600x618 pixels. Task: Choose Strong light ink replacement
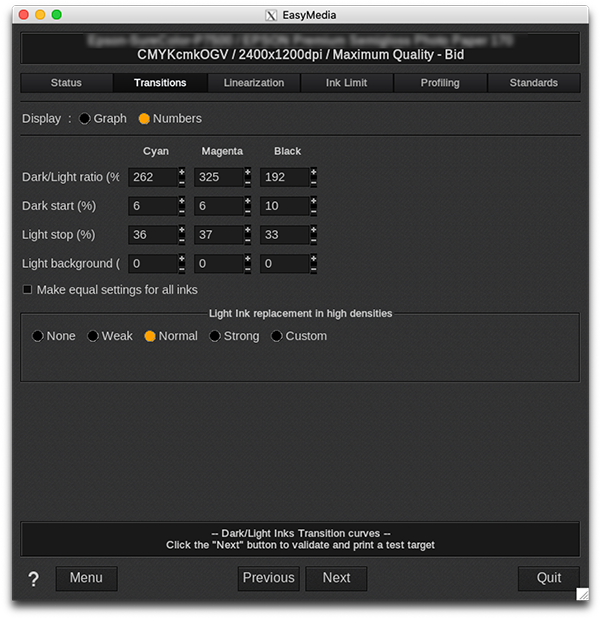215,337
